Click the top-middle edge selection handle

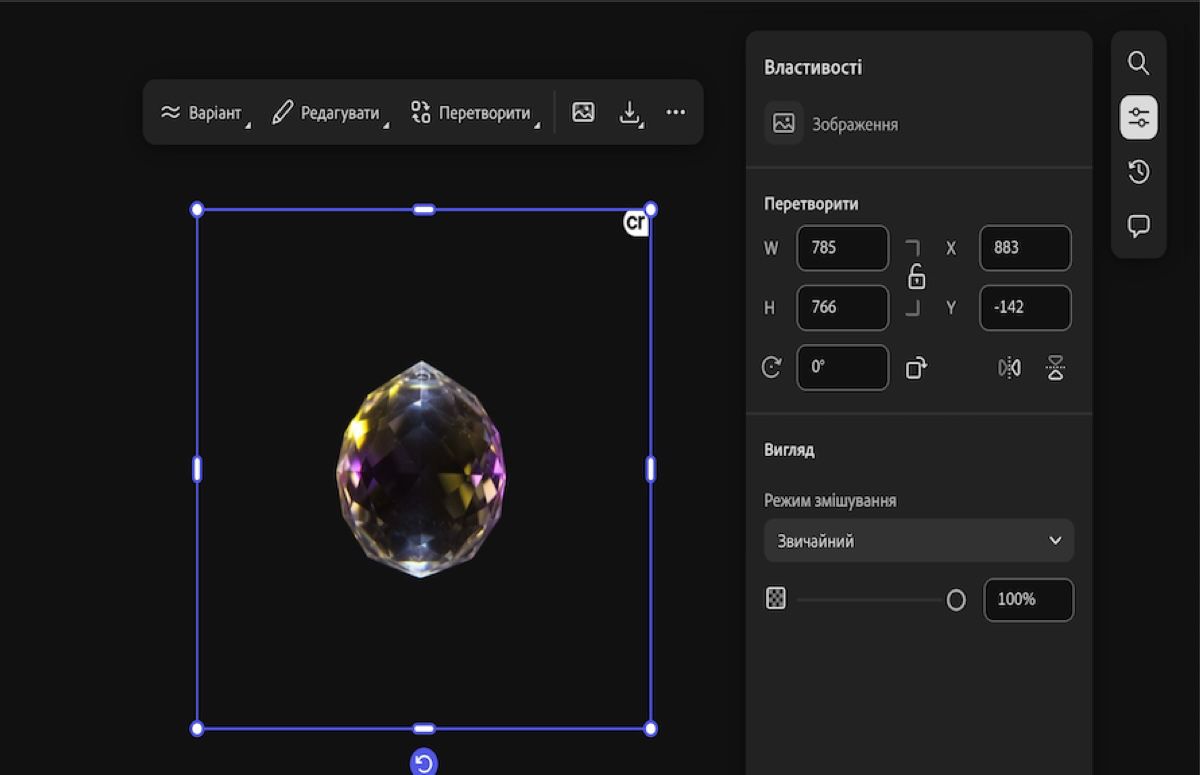click(424, 209)
